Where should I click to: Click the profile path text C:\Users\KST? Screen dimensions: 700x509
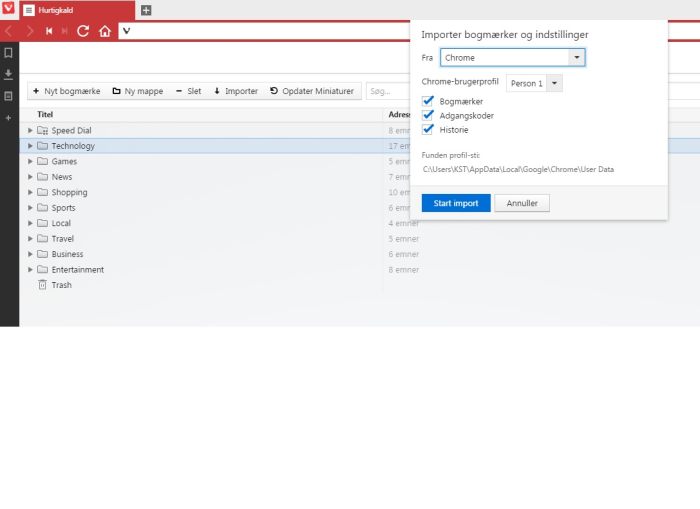(518, 169)
